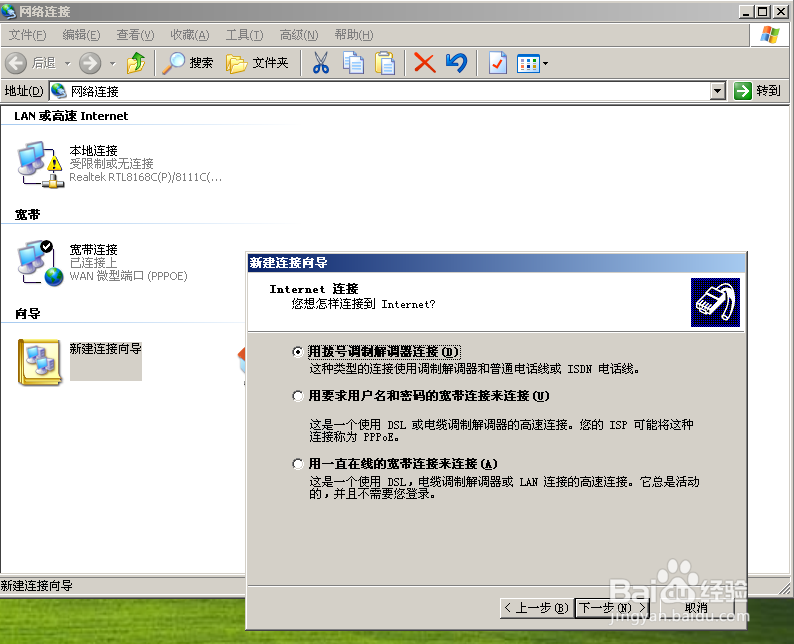The image size is (794, 644).
Task: Click the 本地连接 connection name label
Action: tap(93, 150)
